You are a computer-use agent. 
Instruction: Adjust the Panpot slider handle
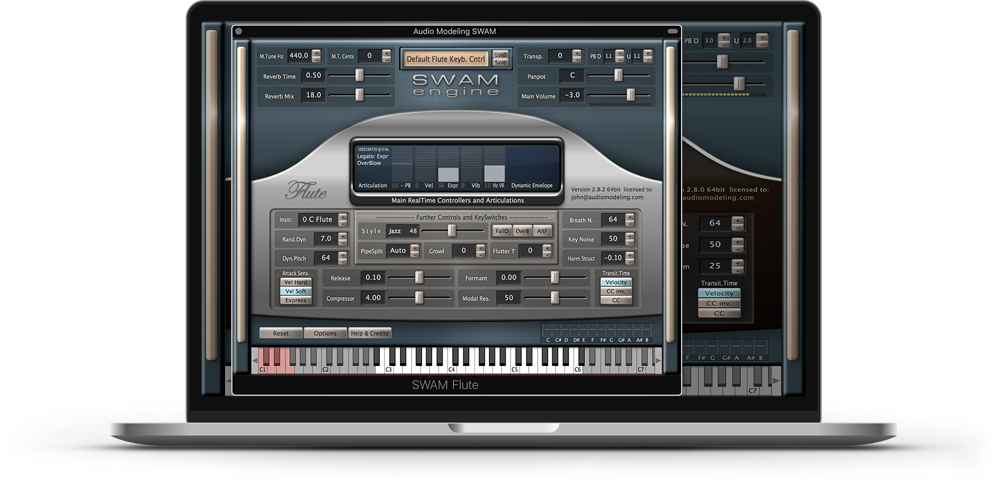pyautogui.click(x=618, y=75)
